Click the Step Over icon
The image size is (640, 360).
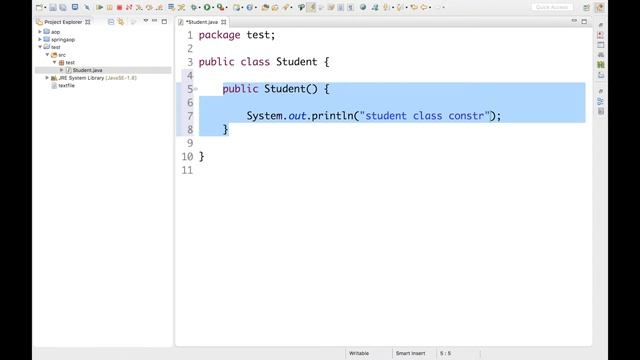click(x=149, y=7)
